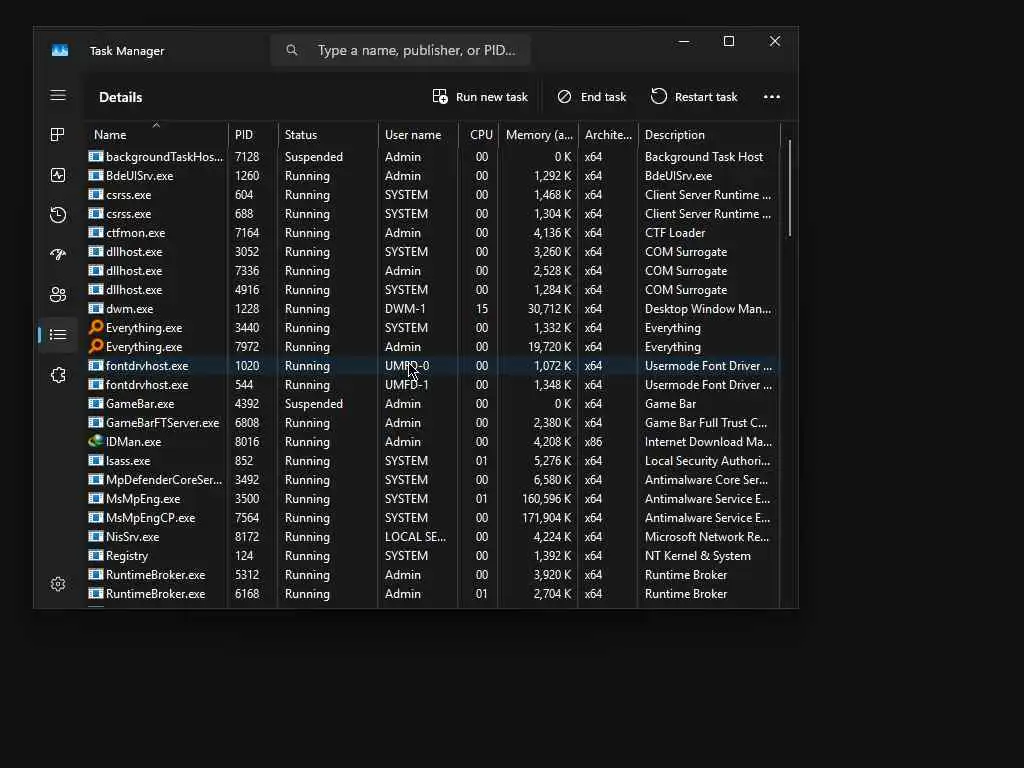Sort by the Architecture column header
Screen dimensions: 1024x768
(x=608, y=135)
